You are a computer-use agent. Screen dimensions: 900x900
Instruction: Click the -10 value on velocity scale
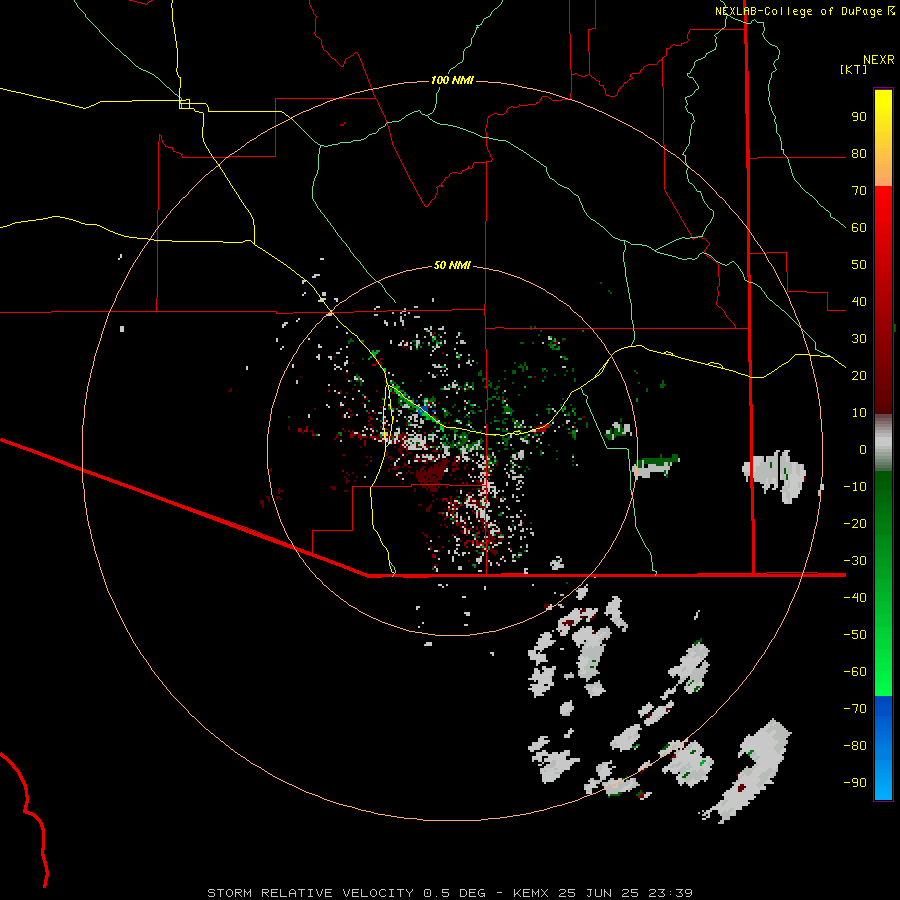pyautogui.click(x=855, y=487)
